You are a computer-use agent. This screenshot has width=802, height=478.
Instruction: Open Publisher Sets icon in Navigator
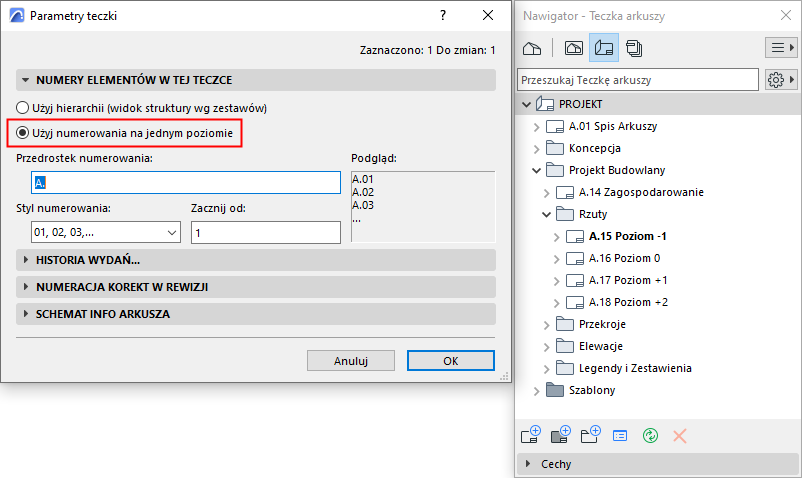634,49
